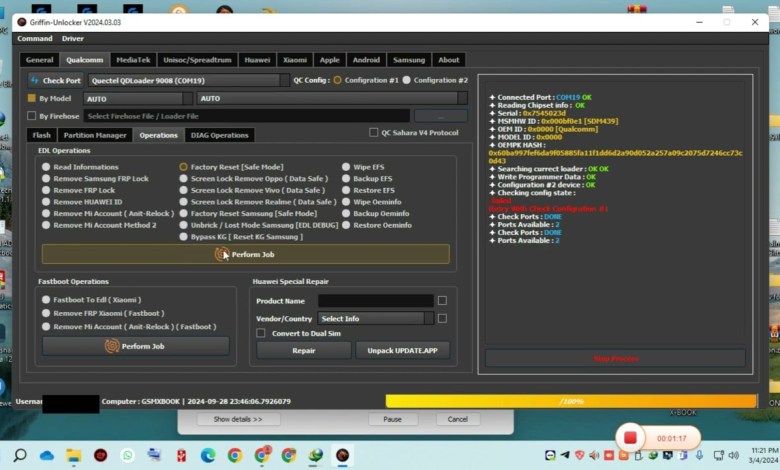Select Configration #1 radio button
This screenshot has height=470, width=780.
pos(337,80)
